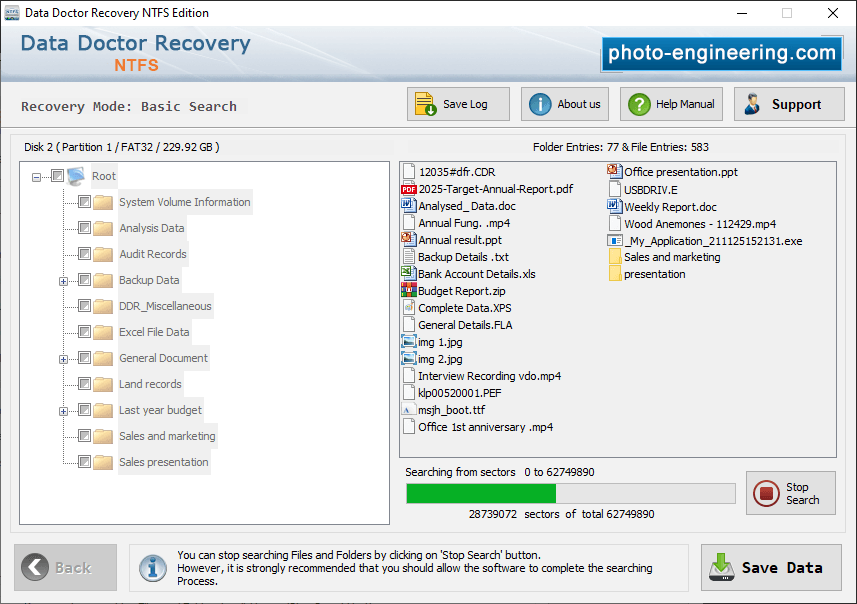857x604 pixels.
Task: Check the Last year budget checkbox
Action: (x=84, y=409)
